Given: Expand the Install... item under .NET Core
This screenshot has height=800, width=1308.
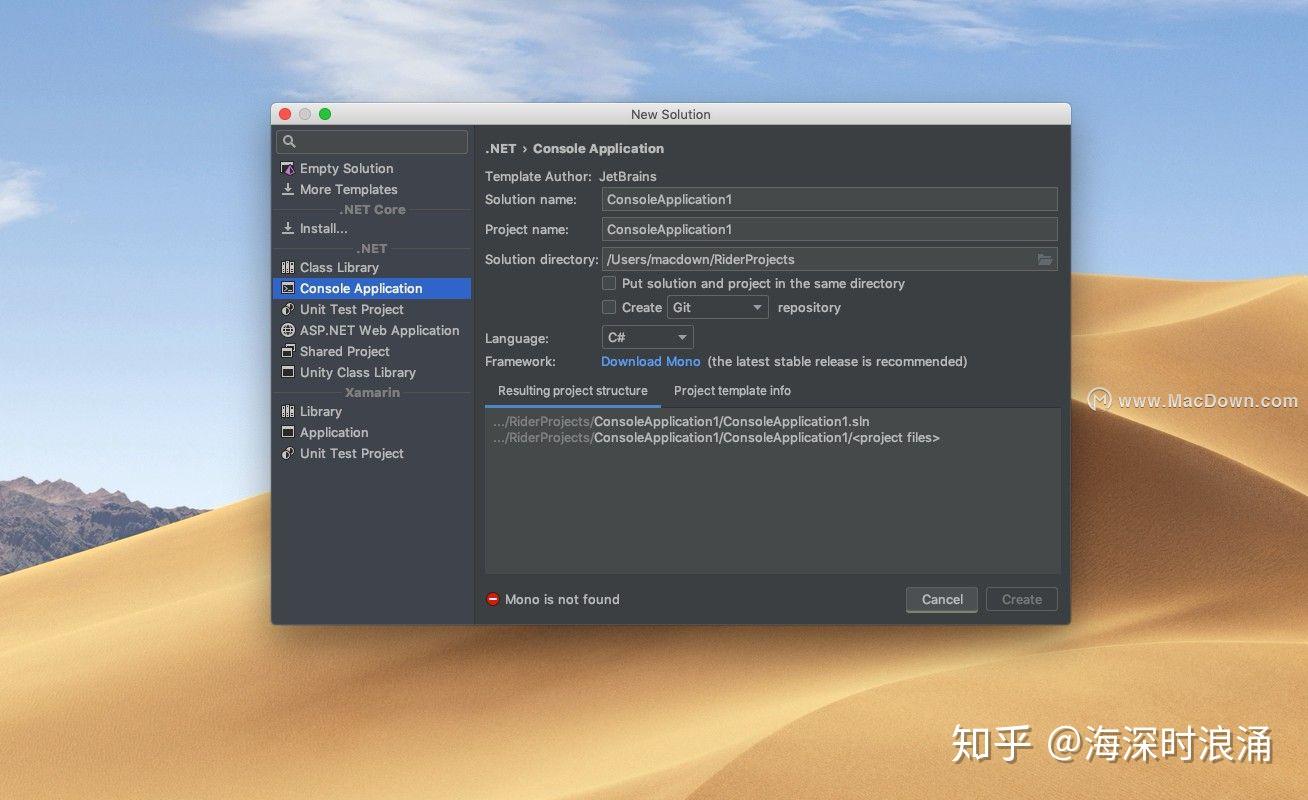Looking at the screenshot, I should pyautogui.click(x=323, y=228).
